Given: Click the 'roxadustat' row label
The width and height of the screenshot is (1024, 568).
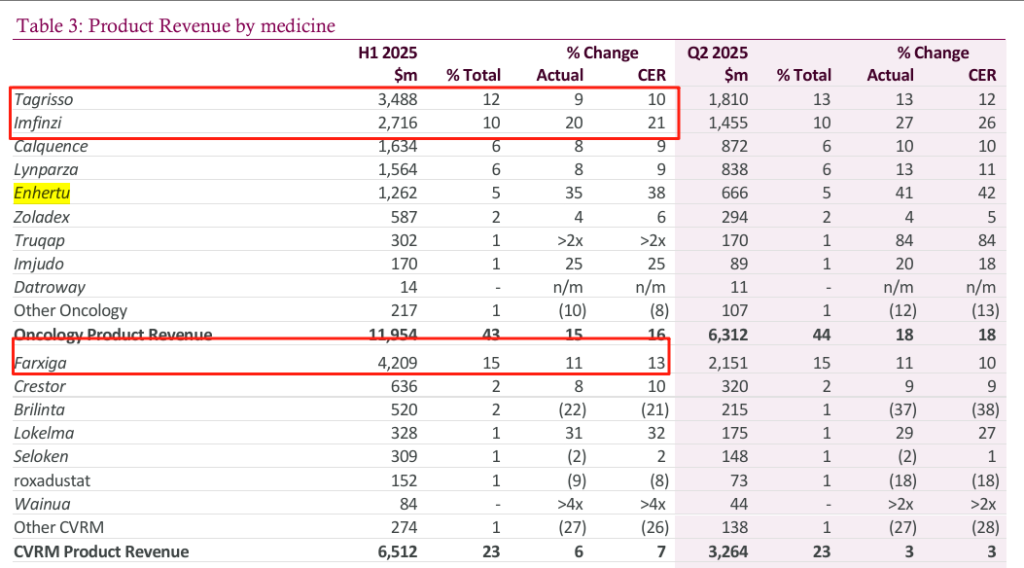Looking at the screenshot, I should coord(52,481).
